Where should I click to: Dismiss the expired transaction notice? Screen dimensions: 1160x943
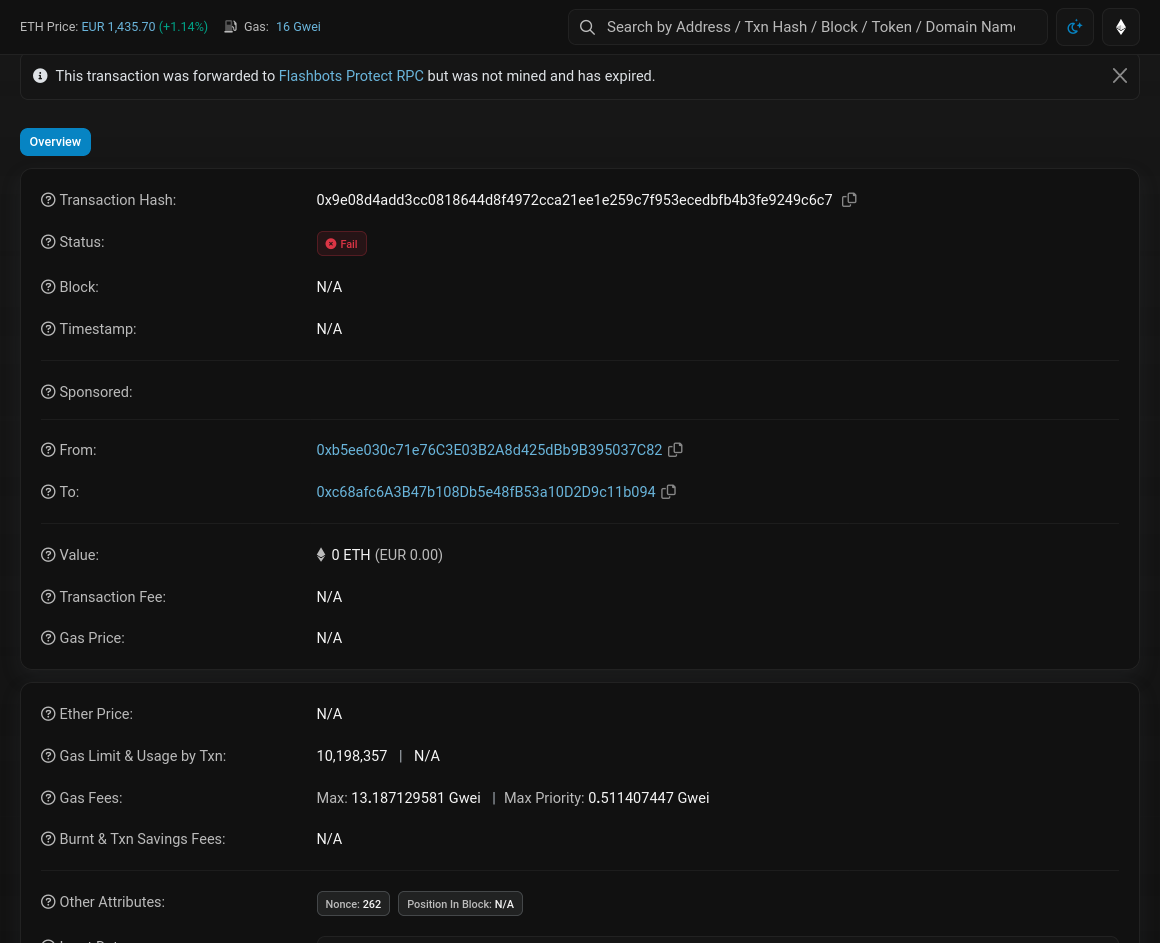tap(1120, 75)
